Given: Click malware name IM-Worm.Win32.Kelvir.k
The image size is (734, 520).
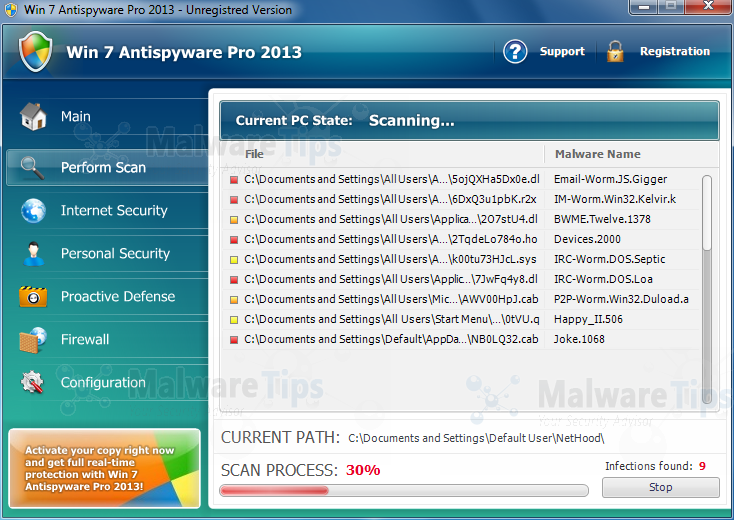Looking at the screenshot, I should click(x=615, y=199).
